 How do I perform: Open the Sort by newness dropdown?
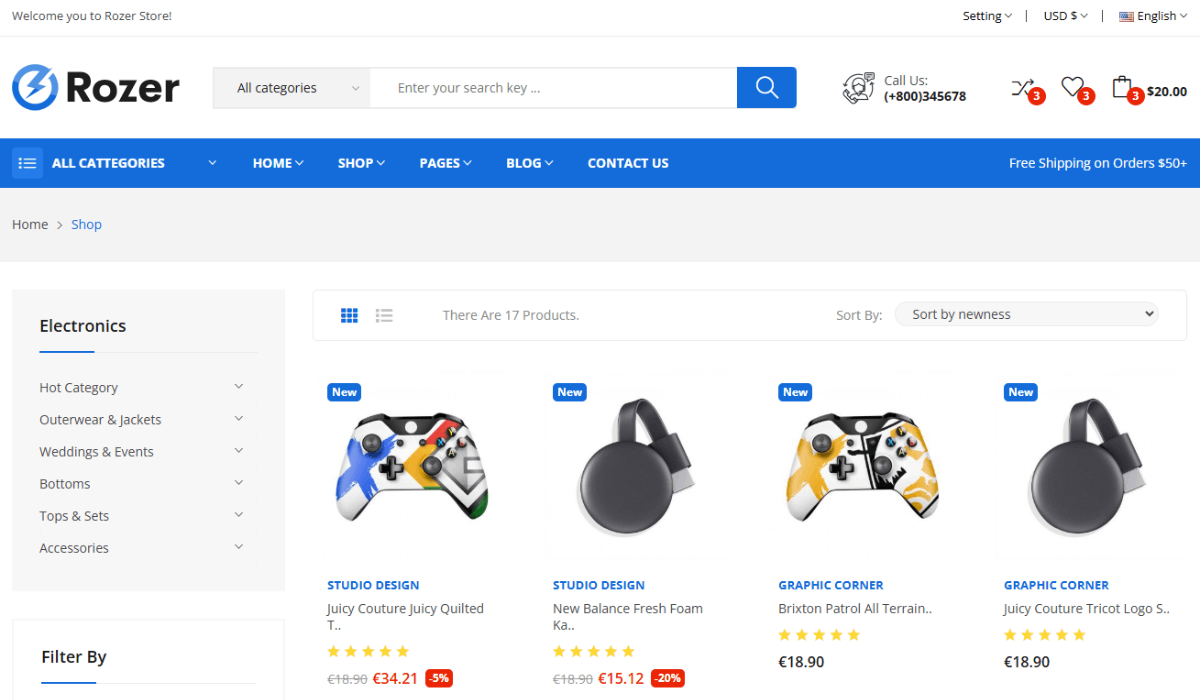(1026, 314)
